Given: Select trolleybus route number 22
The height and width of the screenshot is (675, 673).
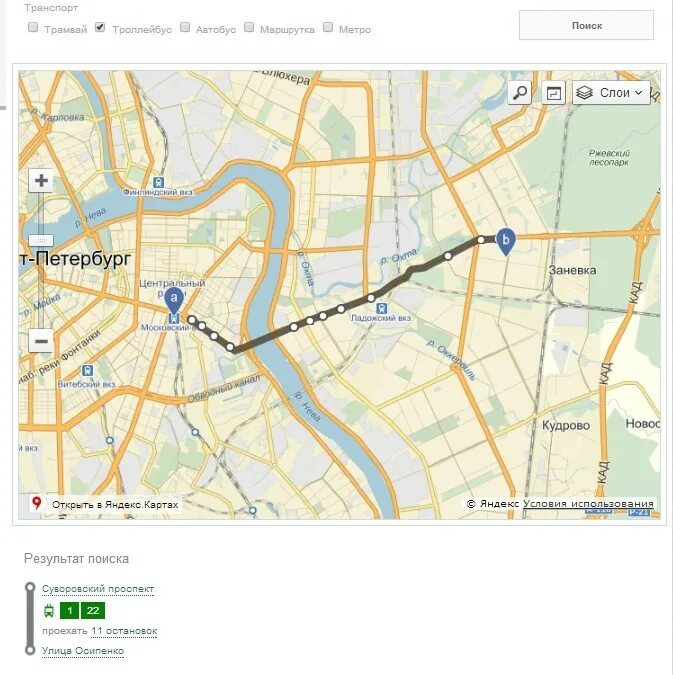Looking at the screenshot, I should [x=93, y=610].
